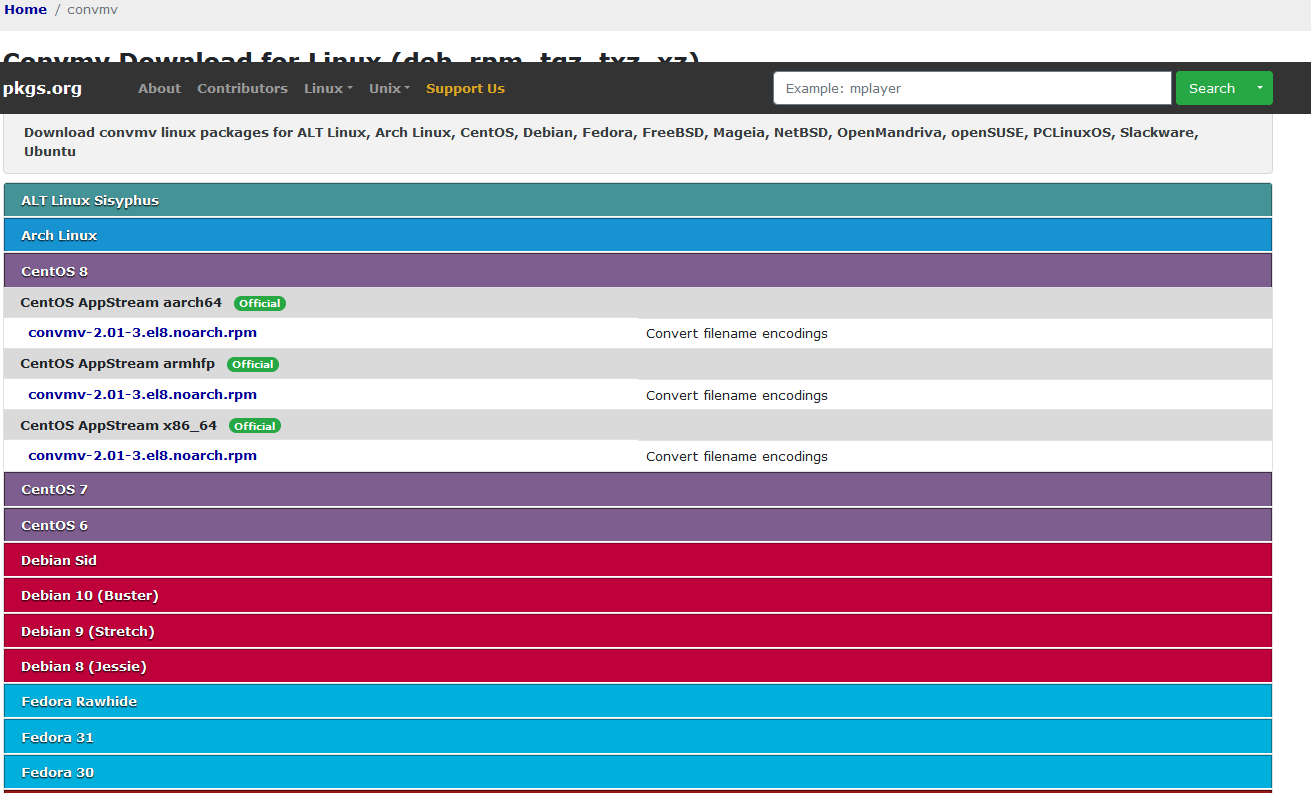1311x793 pixels.
Task: Focus the package search input field
Action: pos(972,88)
